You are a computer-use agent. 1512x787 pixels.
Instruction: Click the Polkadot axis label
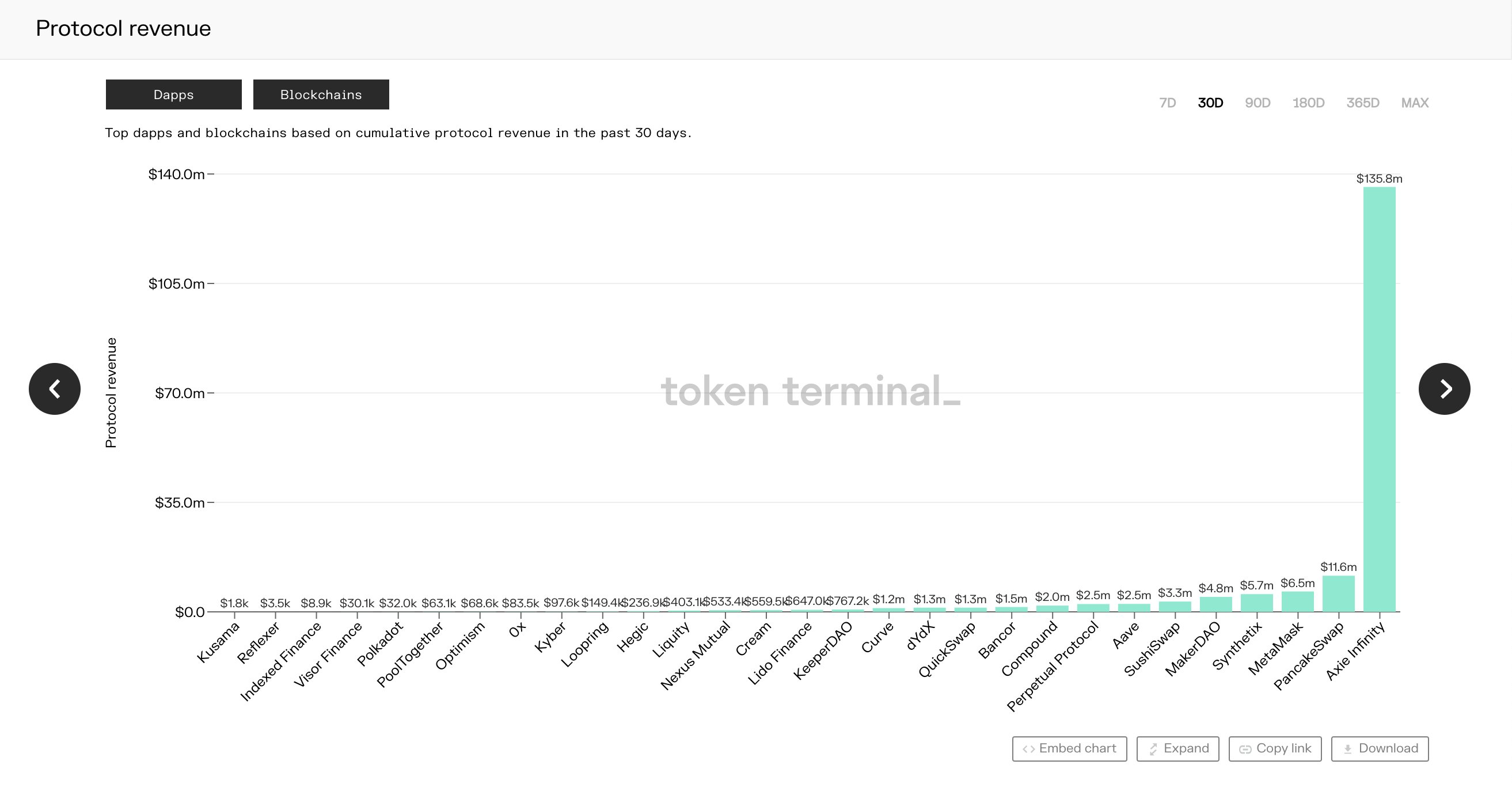pyautogui.click(x=381, y=644)
